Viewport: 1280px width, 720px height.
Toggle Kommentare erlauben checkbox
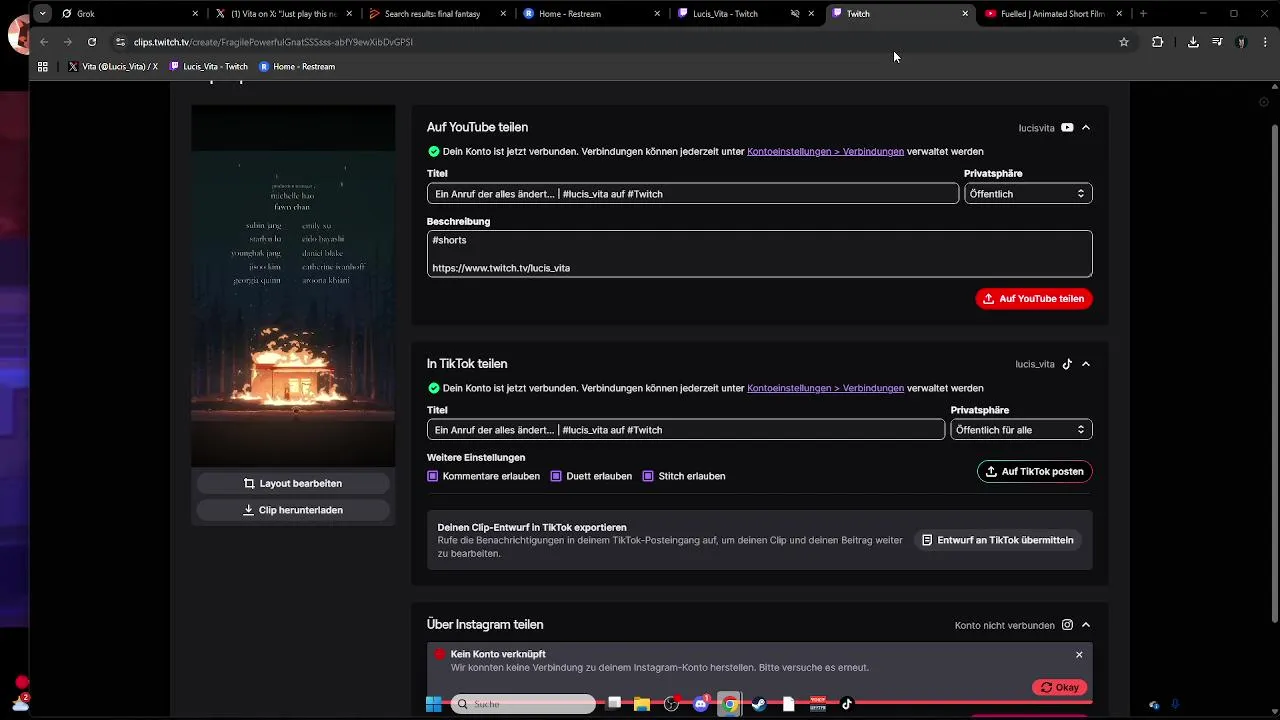433,476
